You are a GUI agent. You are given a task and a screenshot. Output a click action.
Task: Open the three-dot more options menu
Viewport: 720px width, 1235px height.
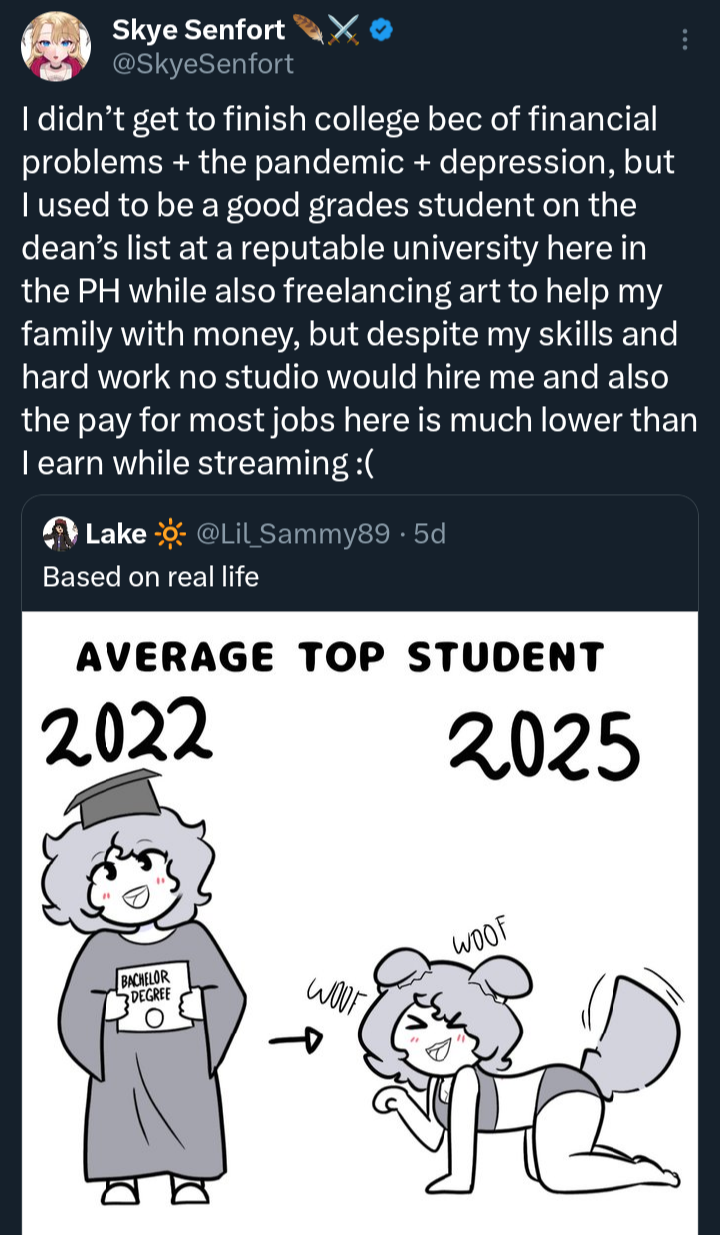pyautogui.click(x=684, y=39)
